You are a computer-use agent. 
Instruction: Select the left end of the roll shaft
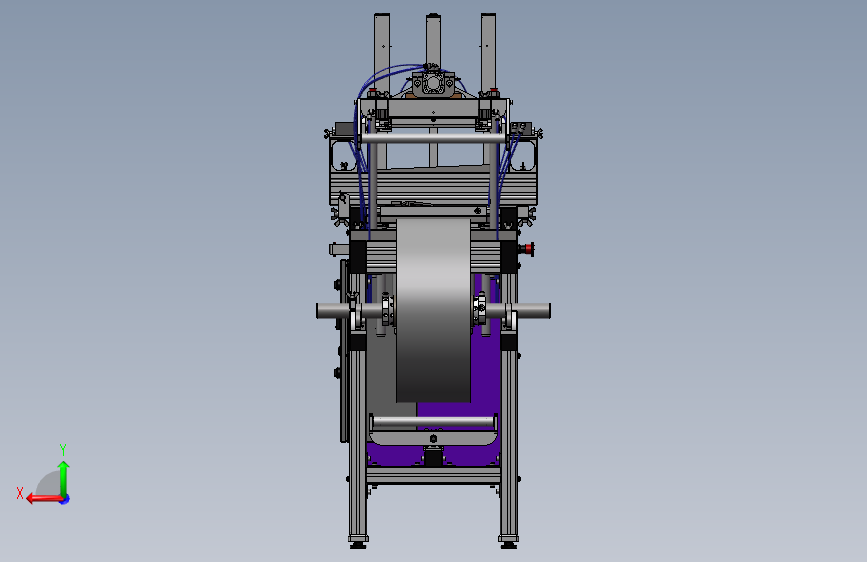click(333, 310)
